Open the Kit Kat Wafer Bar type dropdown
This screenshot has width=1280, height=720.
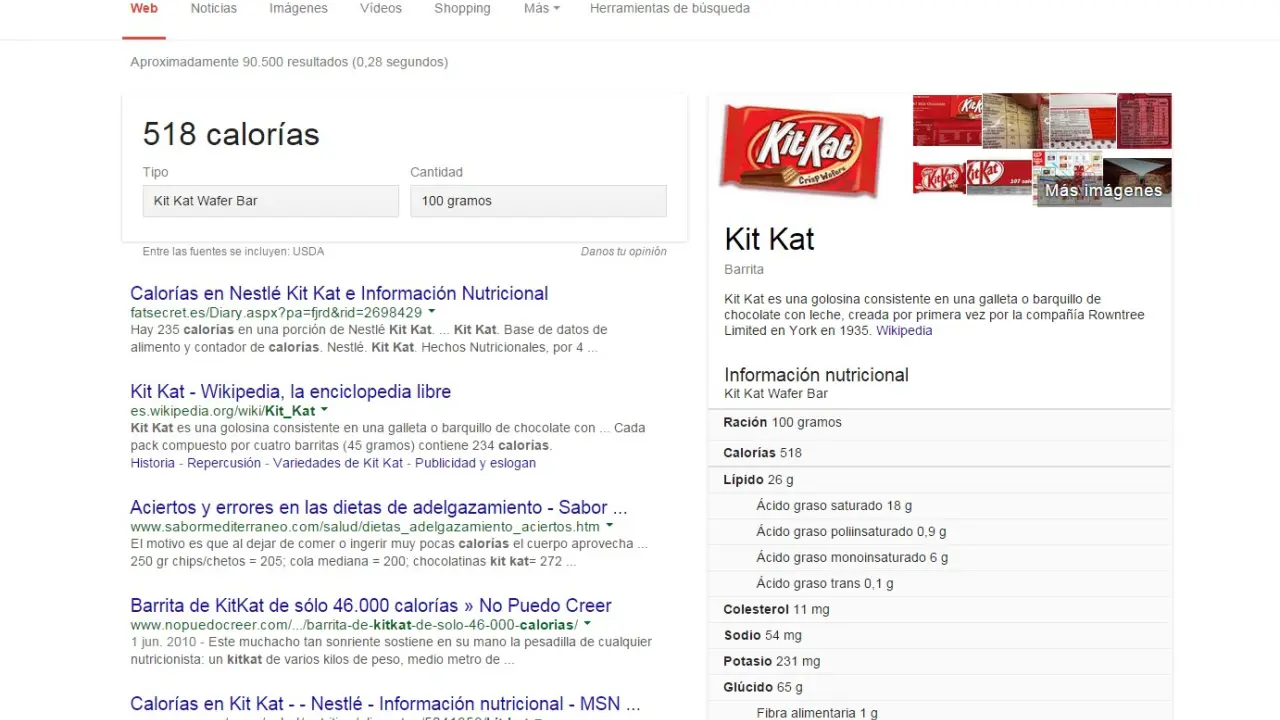[x=270, y=201]
